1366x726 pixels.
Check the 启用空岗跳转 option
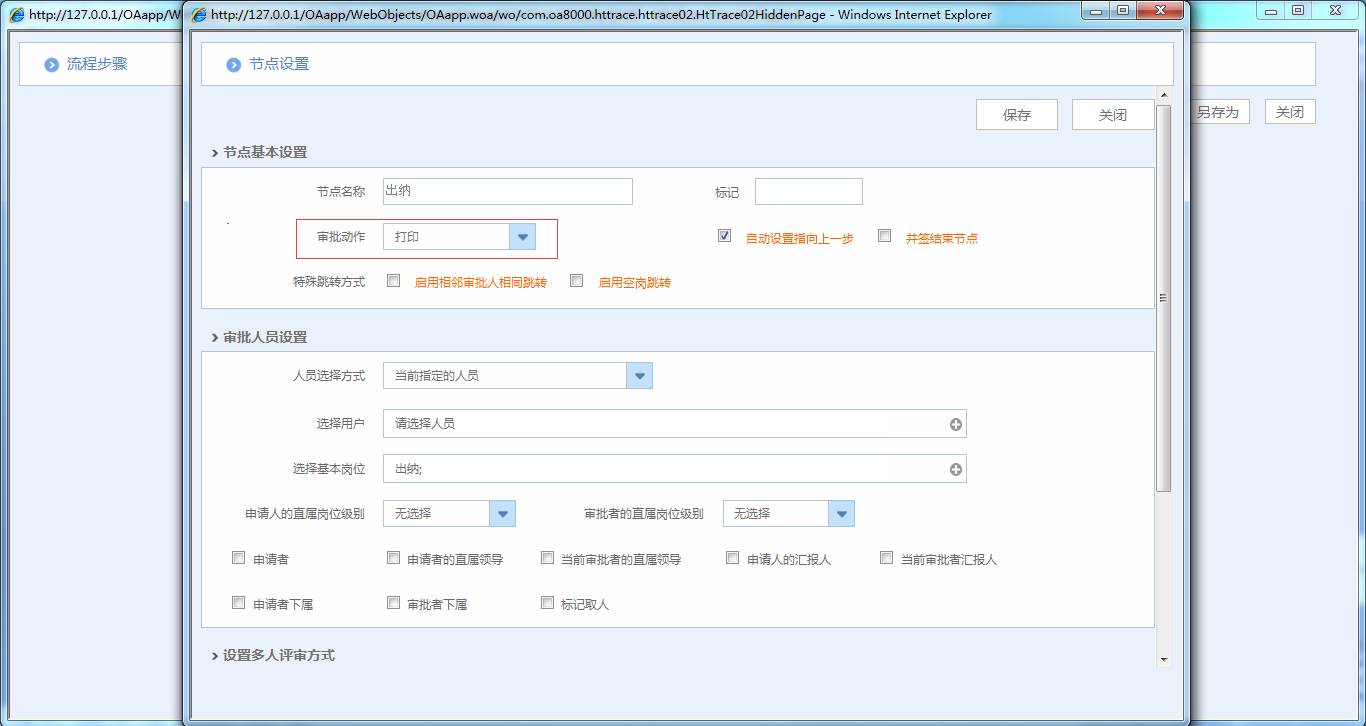click(576, 281)
